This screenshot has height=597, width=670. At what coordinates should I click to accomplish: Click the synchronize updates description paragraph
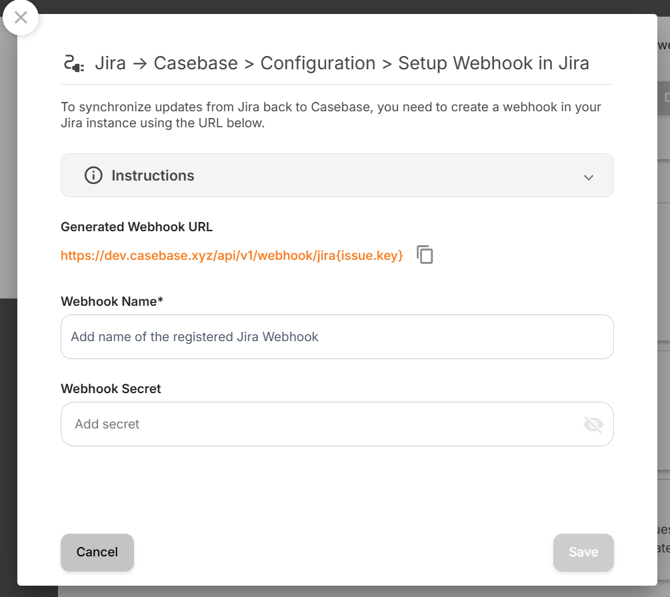[330, 115]
